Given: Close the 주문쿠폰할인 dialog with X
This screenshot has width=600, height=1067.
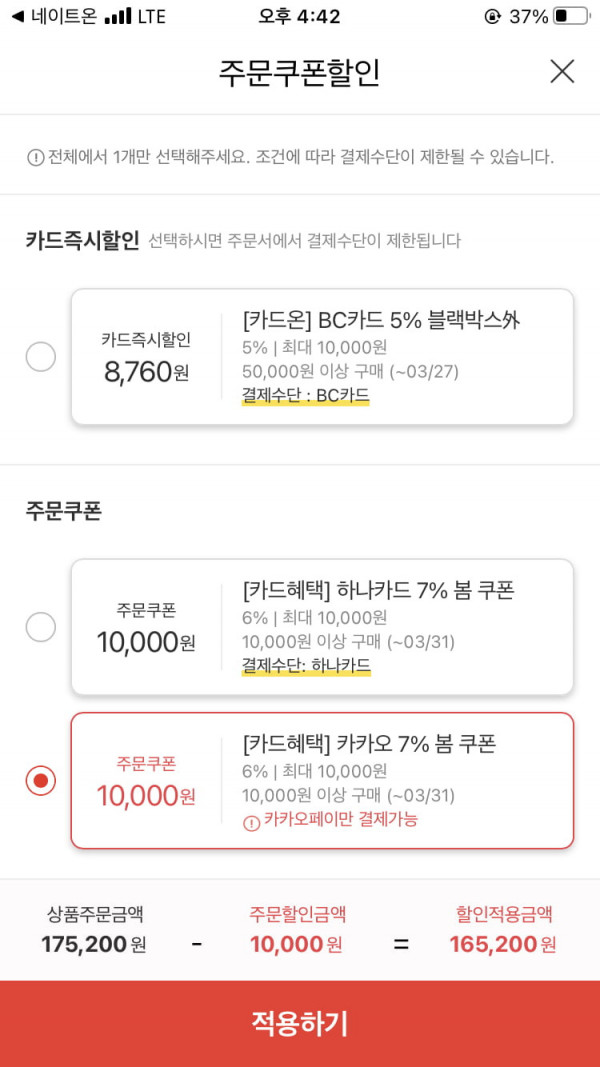Looking at the screenshot, I should [x=562, y=71].
